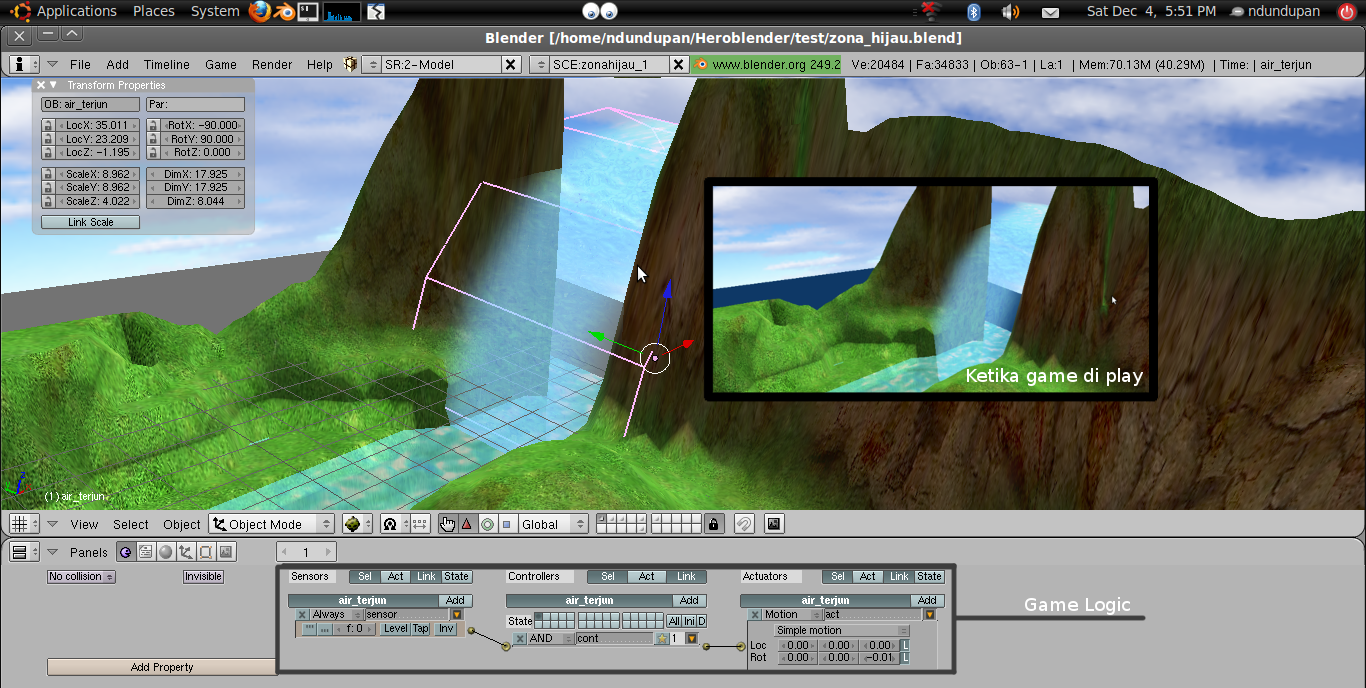This screenshot has height=688, width=1366.
Task: Open the Timeline menu
Action: click(167, 64)
